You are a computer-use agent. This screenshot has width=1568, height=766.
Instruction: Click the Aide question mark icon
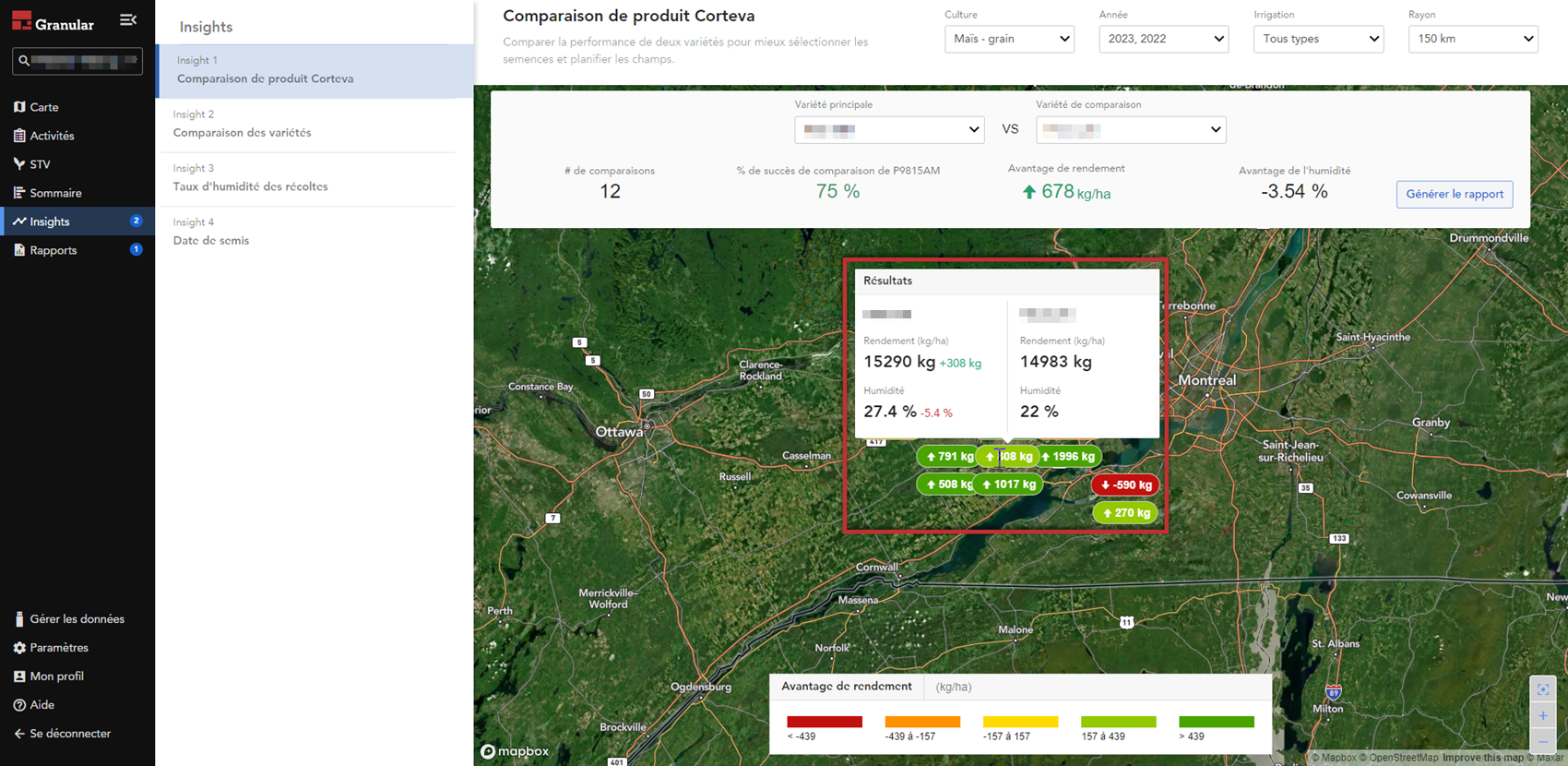[19, 705]
